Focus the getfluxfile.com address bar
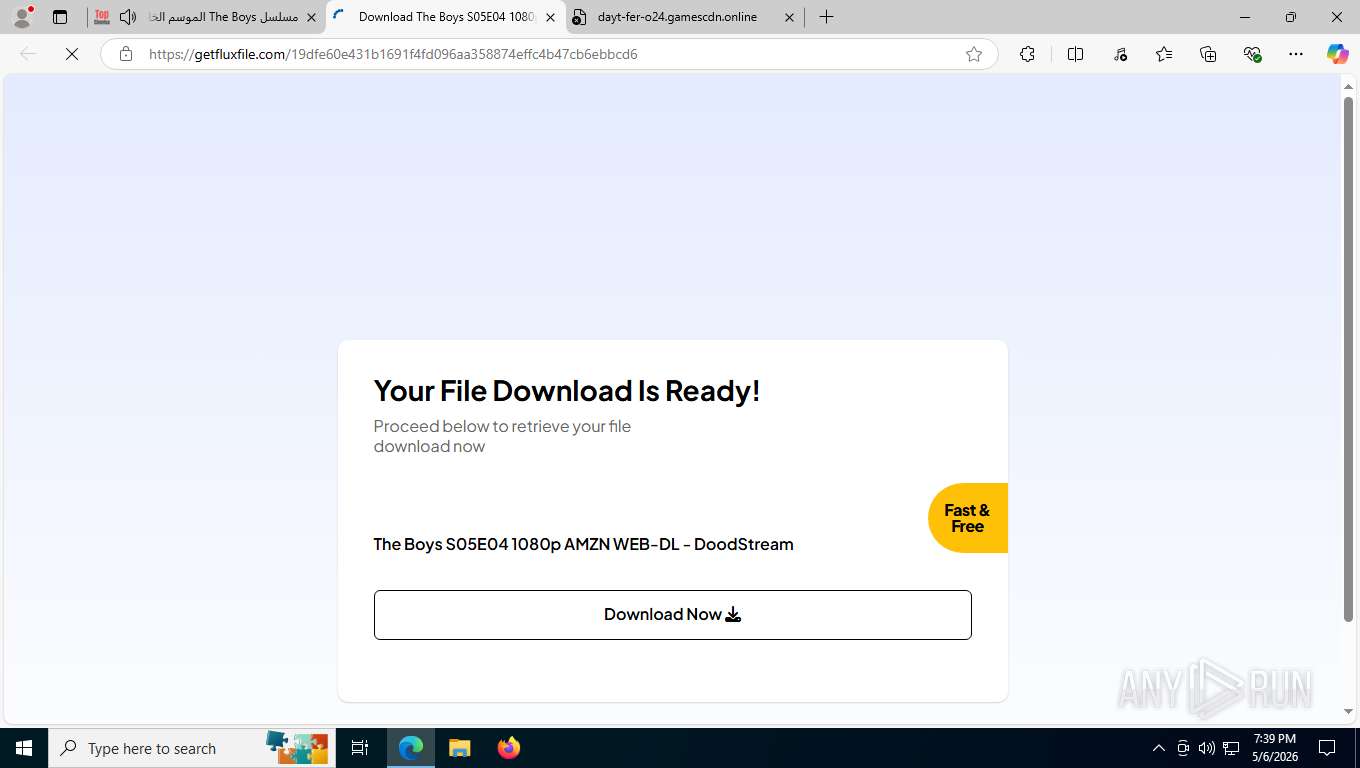 point(550,54)
